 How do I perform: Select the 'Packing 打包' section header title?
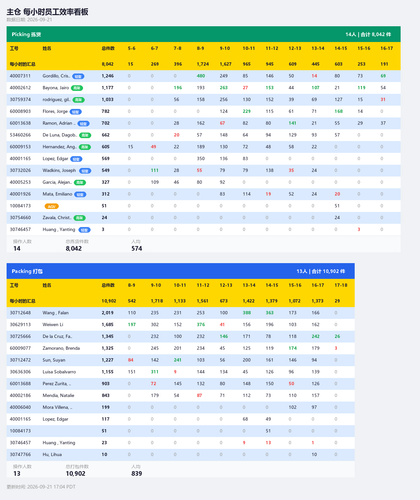pyautogui.click(x=27, y=271)
